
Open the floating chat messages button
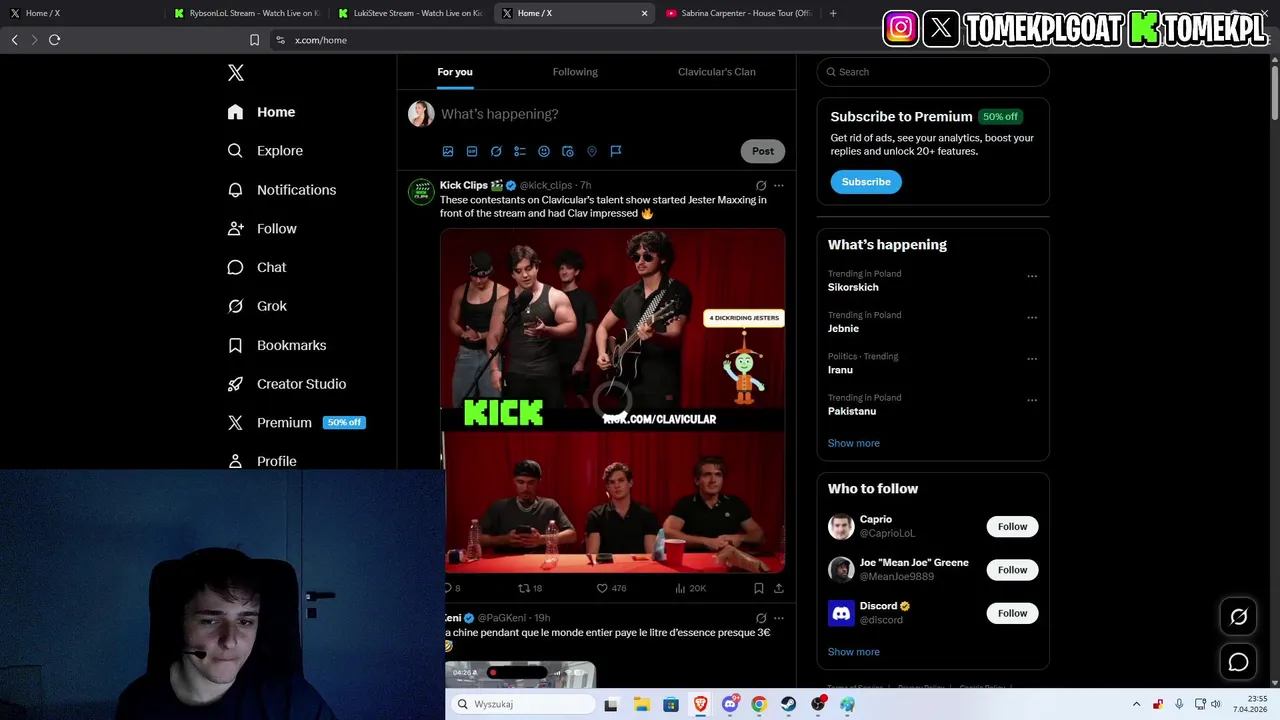click(x=1239, y=662)
